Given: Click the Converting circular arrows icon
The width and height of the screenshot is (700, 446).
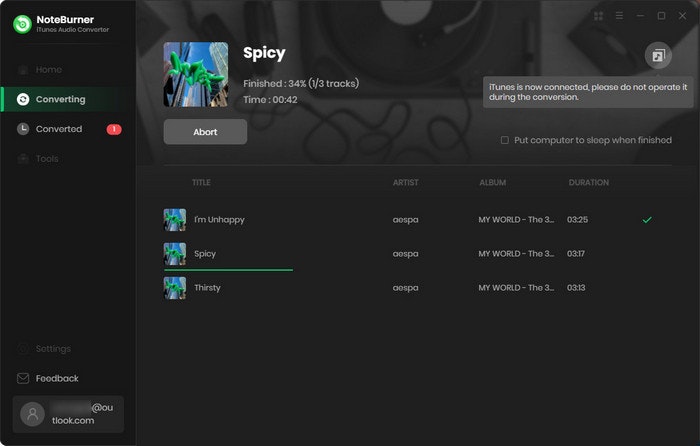Looking at the screenshot, I should [x=23, y=99].
